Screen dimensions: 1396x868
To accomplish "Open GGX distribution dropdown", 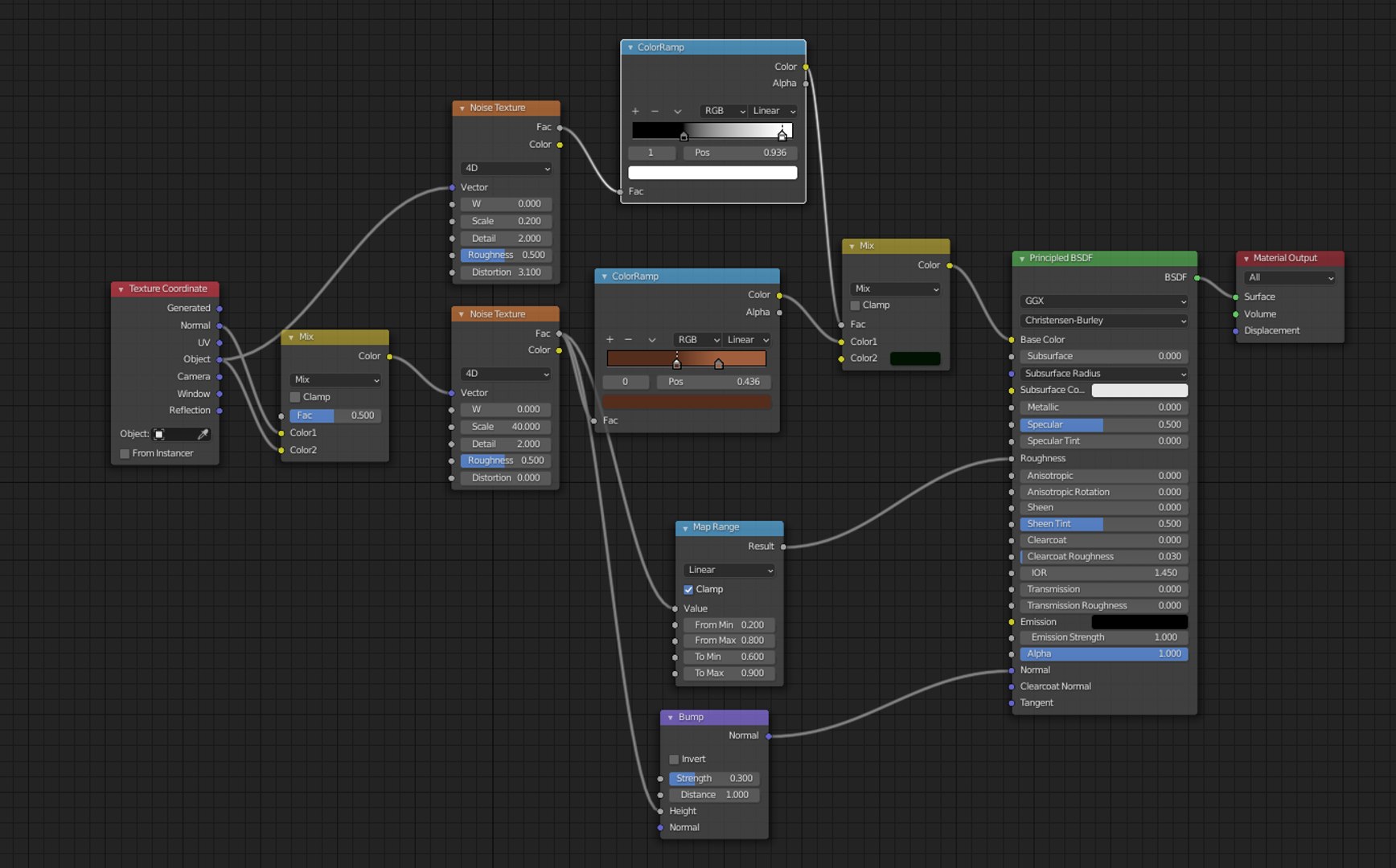I will point(1103,301).
